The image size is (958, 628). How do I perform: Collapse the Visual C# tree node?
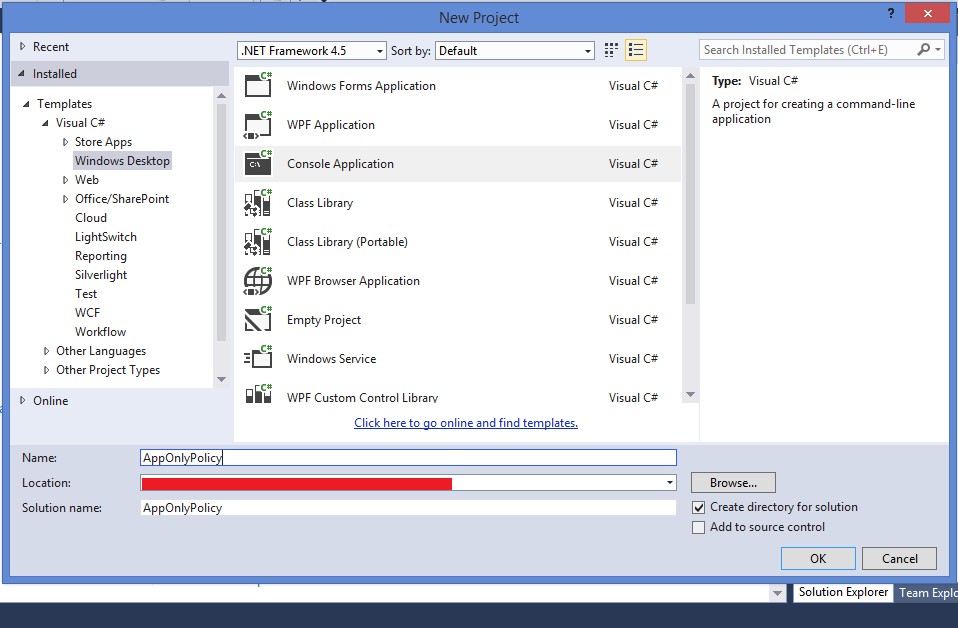point(45,123)
